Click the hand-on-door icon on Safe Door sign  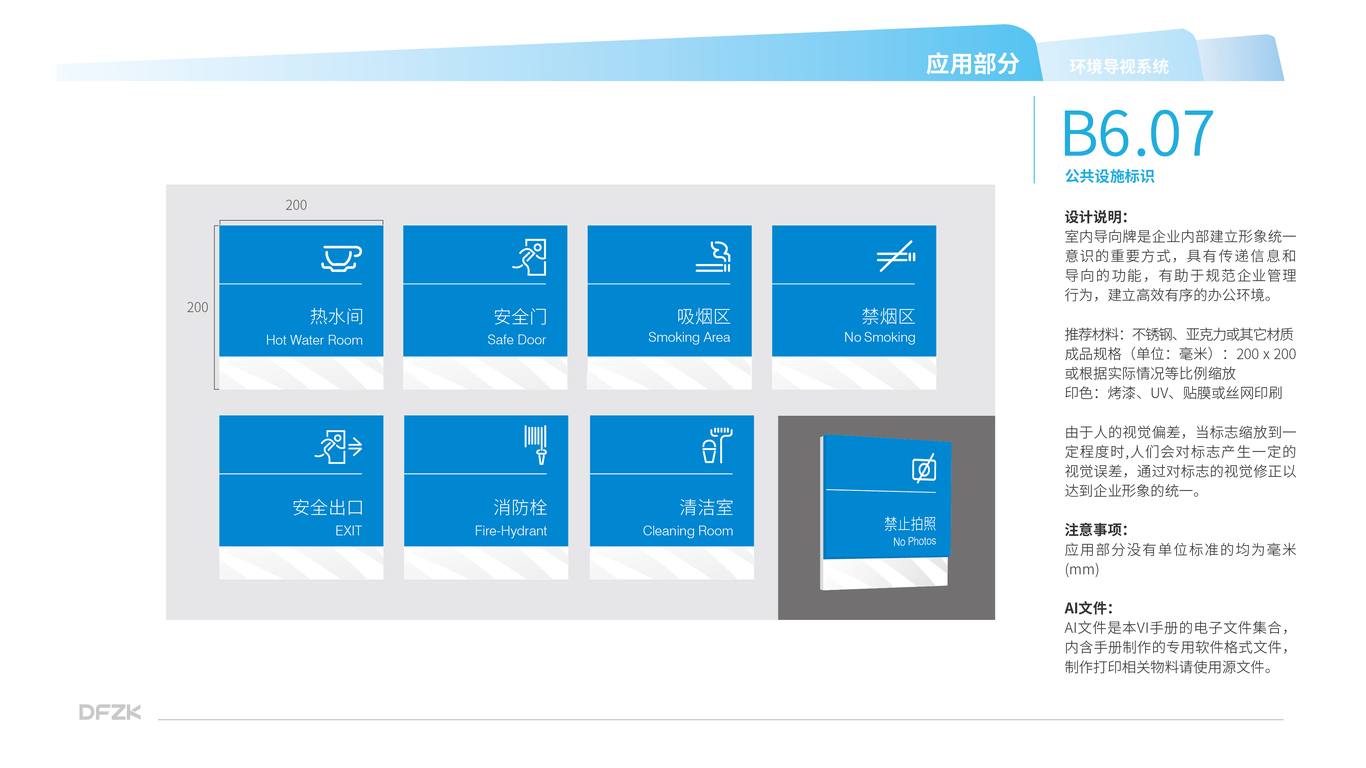pyautogui.click(x=530, y=257)
